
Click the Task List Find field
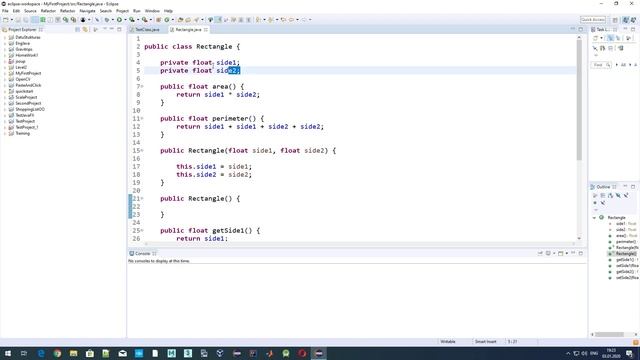pyautogui.click(x=600, y=65)
